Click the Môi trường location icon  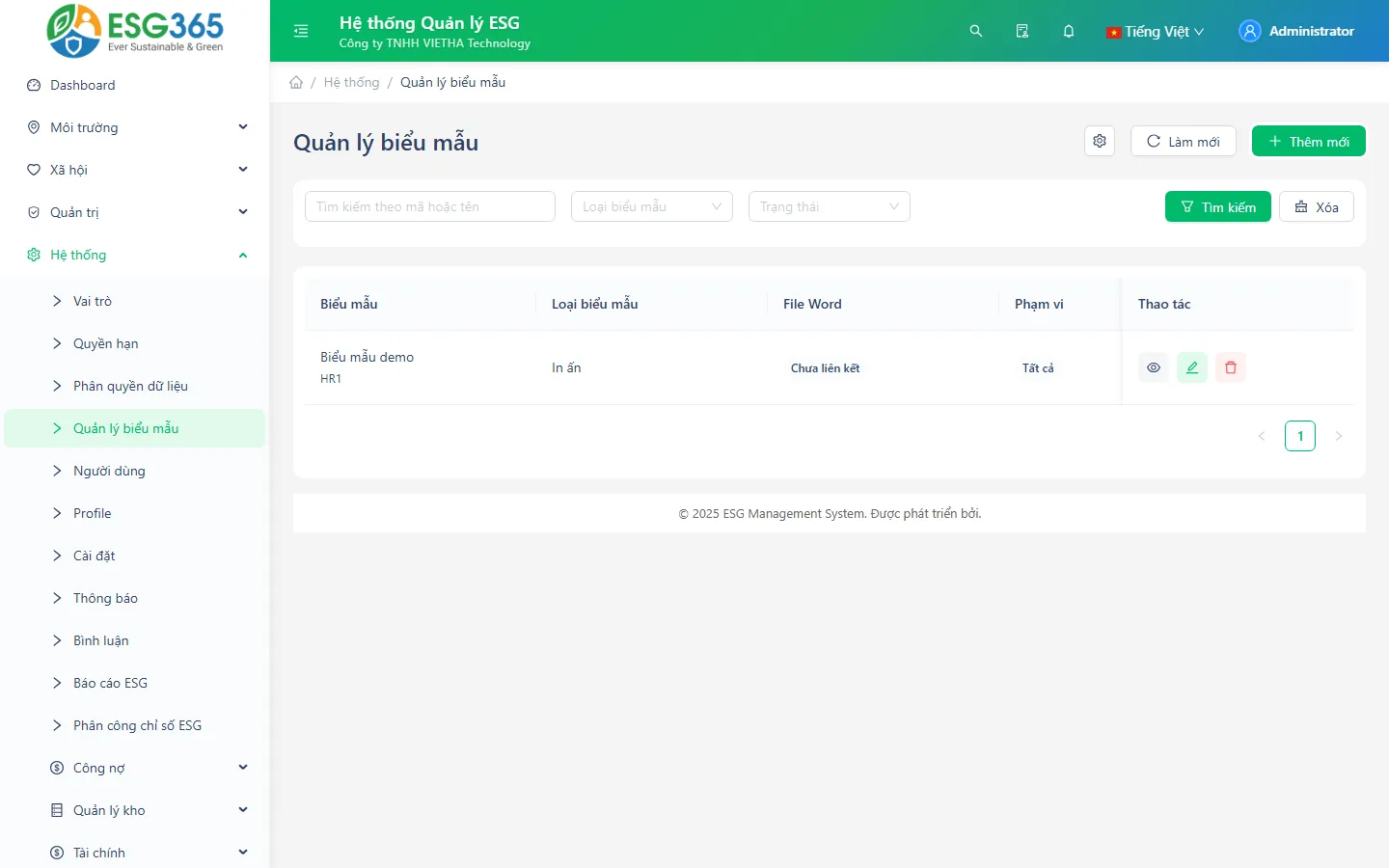[34, 127]
